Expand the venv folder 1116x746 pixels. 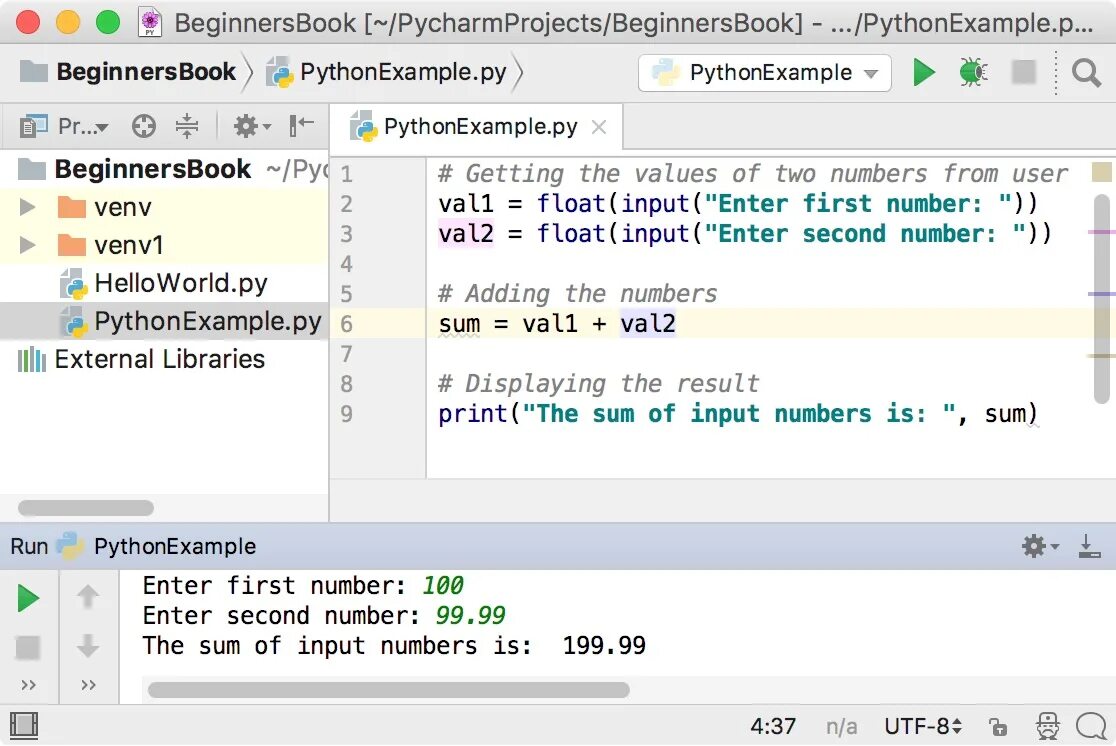pos(27,207)
